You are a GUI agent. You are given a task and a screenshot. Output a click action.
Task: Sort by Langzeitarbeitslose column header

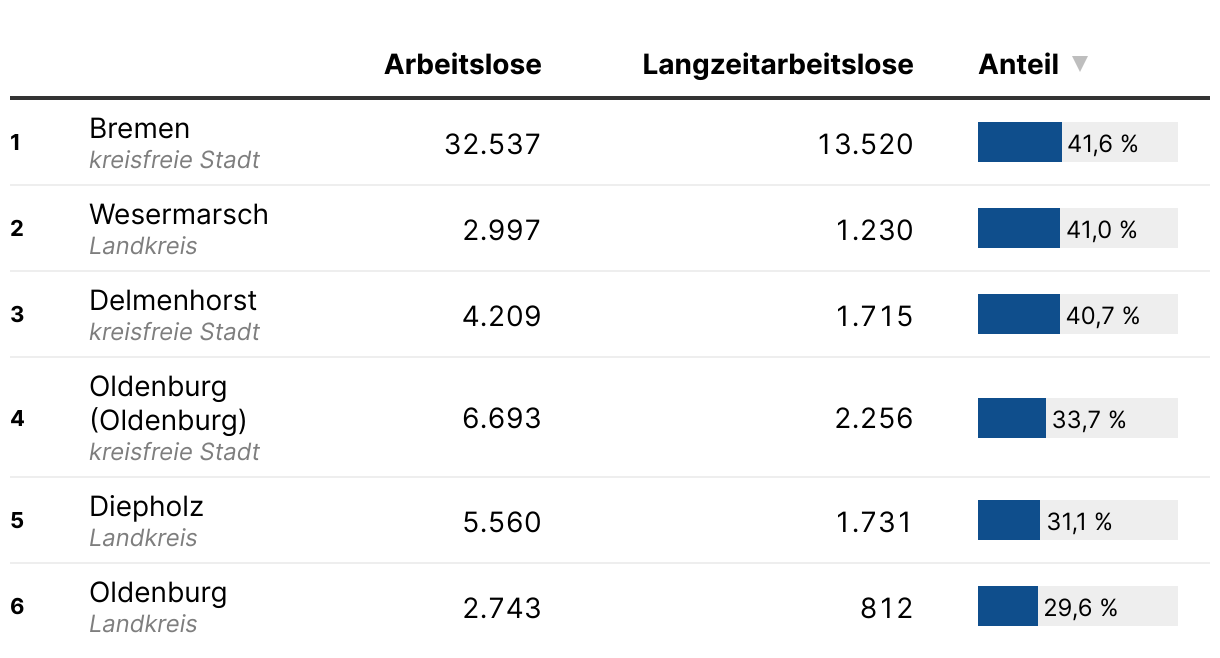778,64
